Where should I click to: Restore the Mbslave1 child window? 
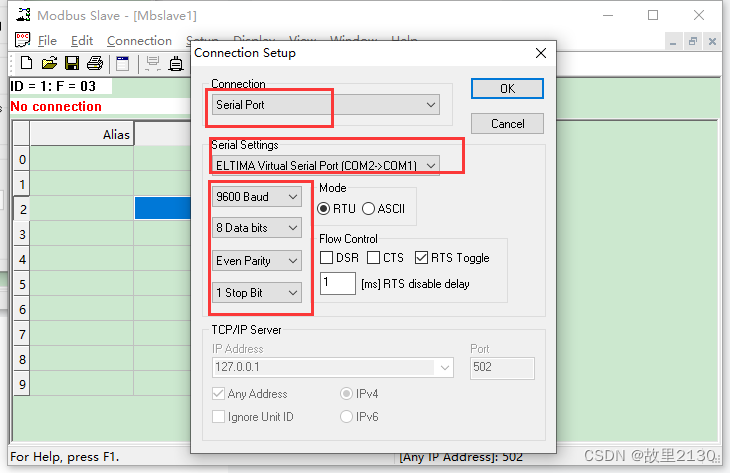click(693, 42)
